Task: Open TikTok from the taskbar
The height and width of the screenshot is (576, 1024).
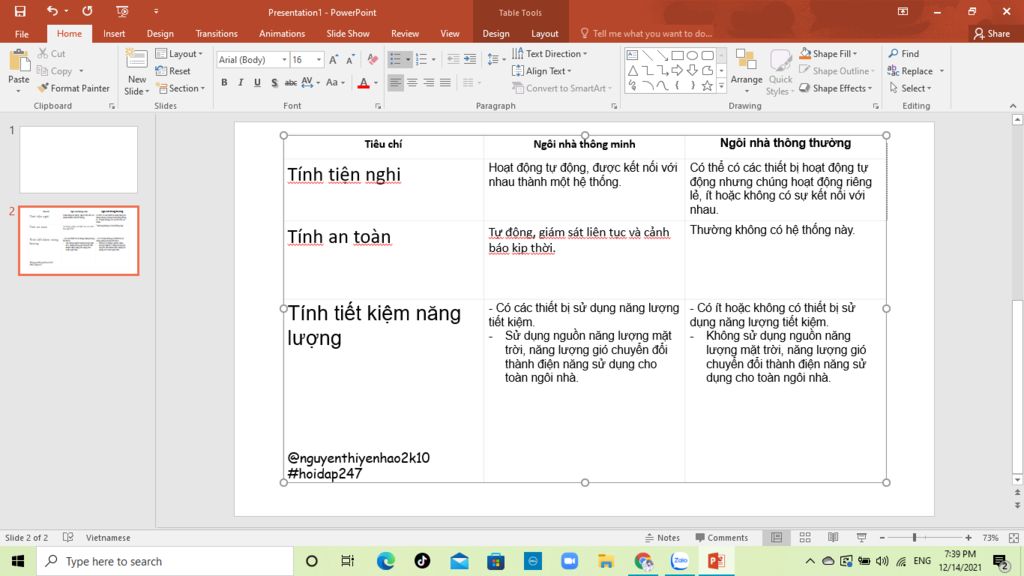Action: (x=422, y=561)
